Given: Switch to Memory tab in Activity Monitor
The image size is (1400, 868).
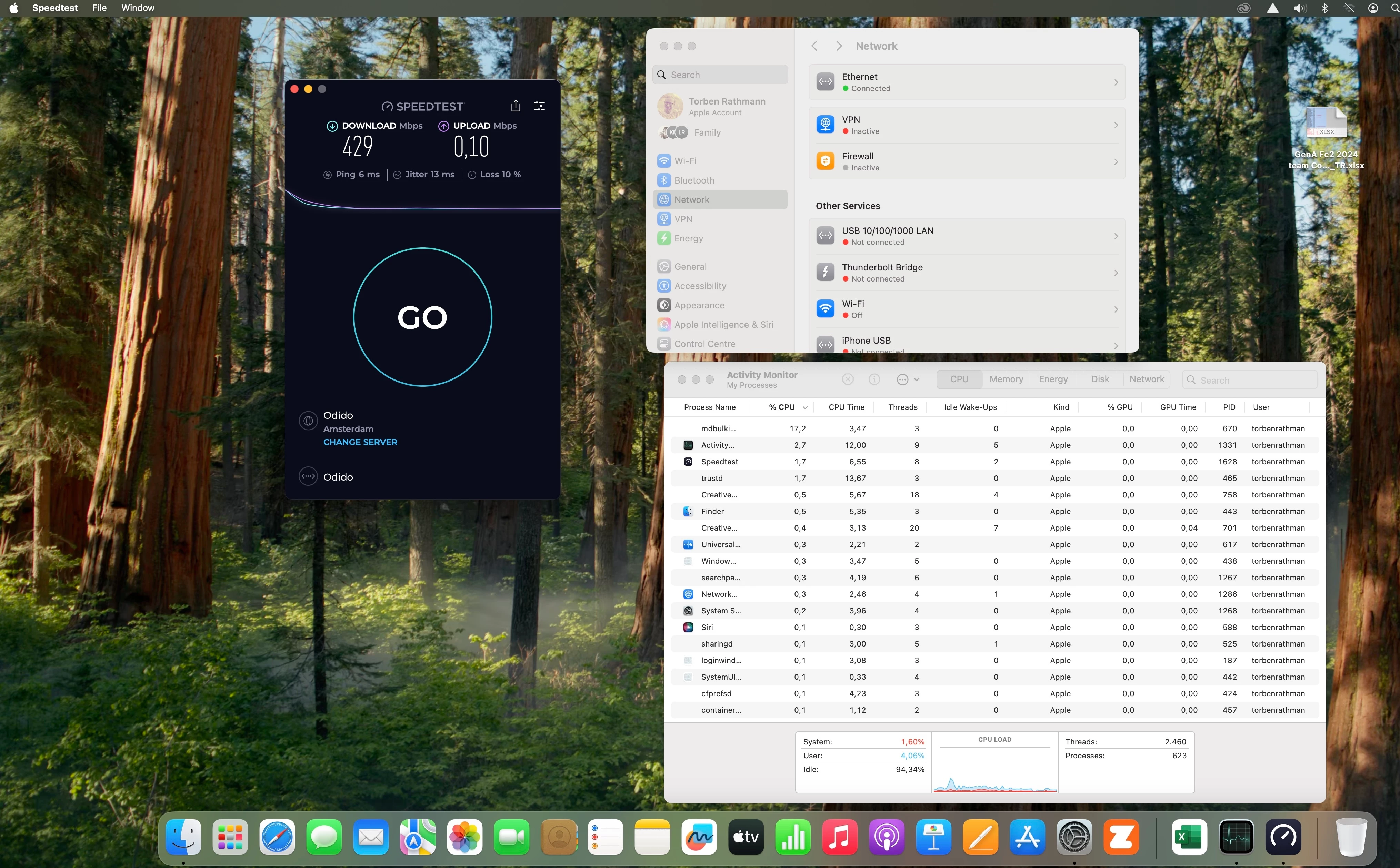Looking at the screenshot, I should tap(1006, 379).
